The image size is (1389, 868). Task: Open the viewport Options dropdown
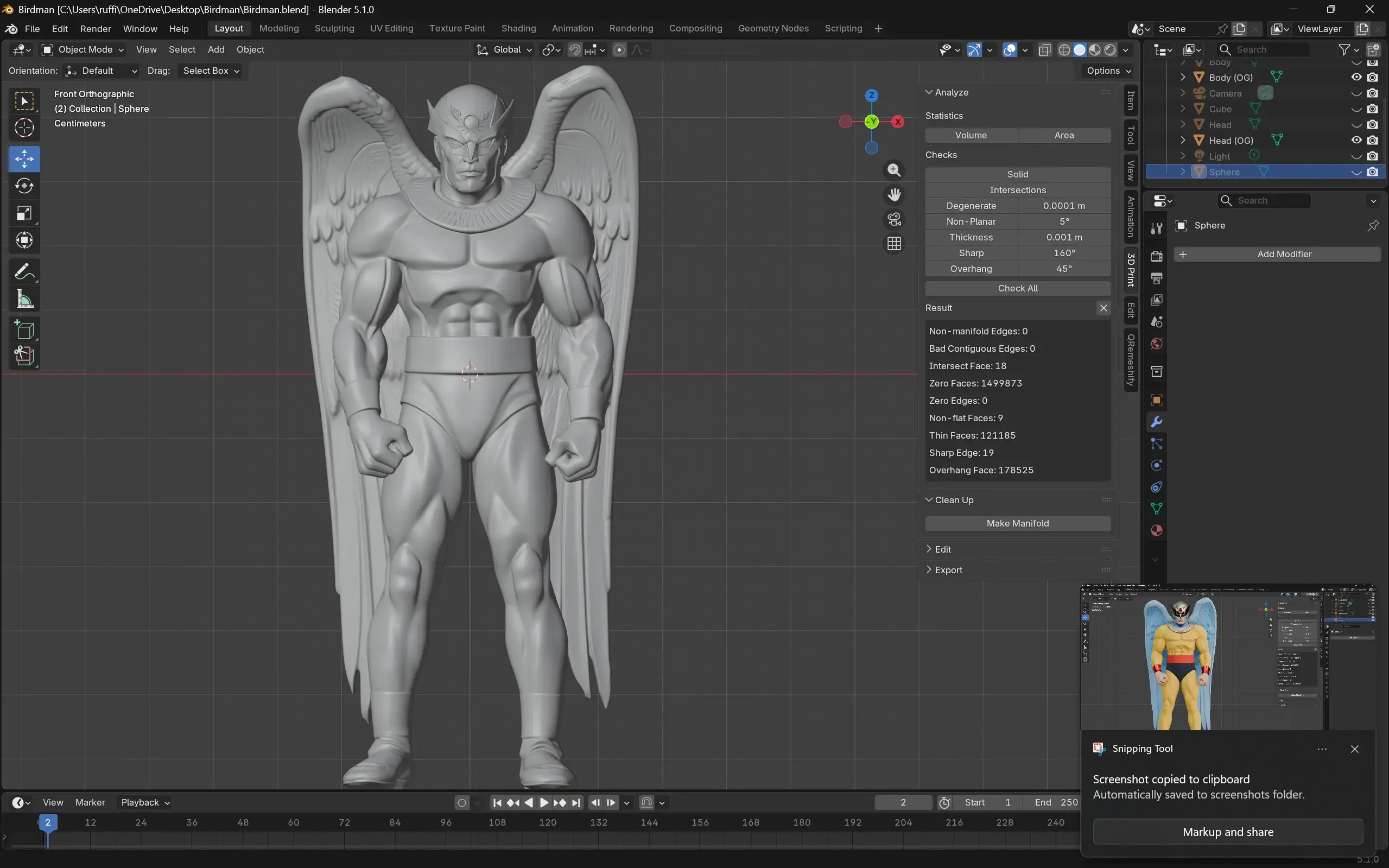point(1108,71)
